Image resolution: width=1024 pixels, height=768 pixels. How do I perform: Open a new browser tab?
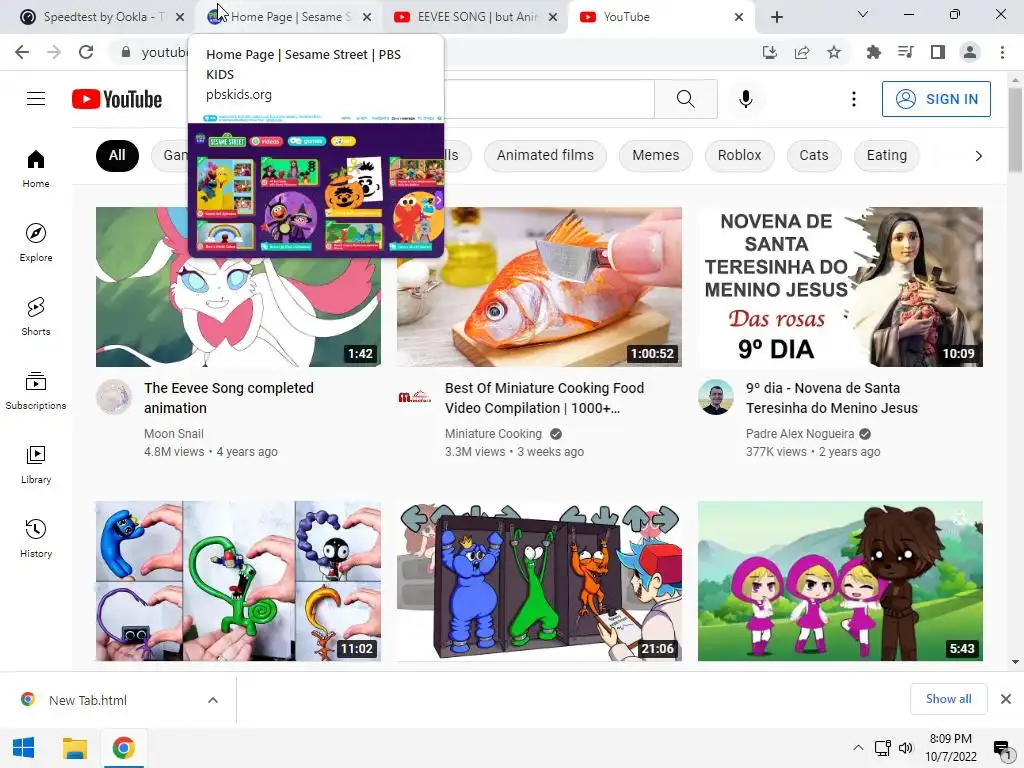pyautogui.click(x=776, y=17)
